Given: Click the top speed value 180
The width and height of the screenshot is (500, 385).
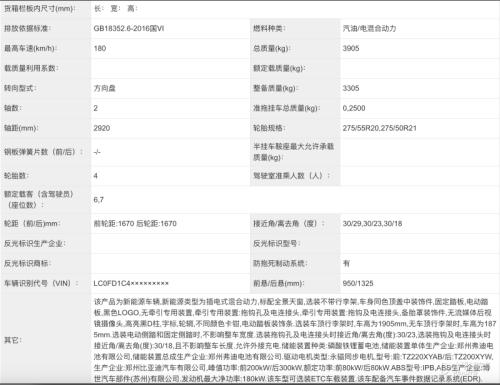Looking at the screenshot, I should coord(100,48).
